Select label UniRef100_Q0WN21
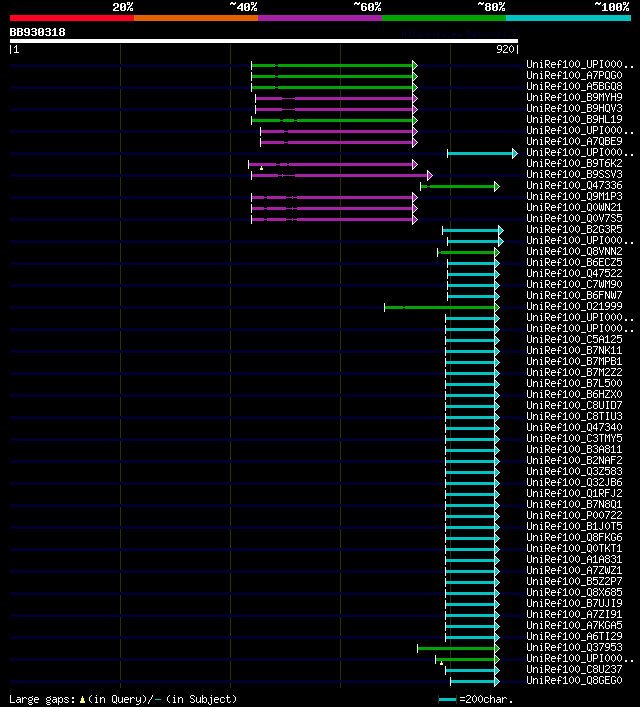Screen dimensions: 640x707 [574, 207]
